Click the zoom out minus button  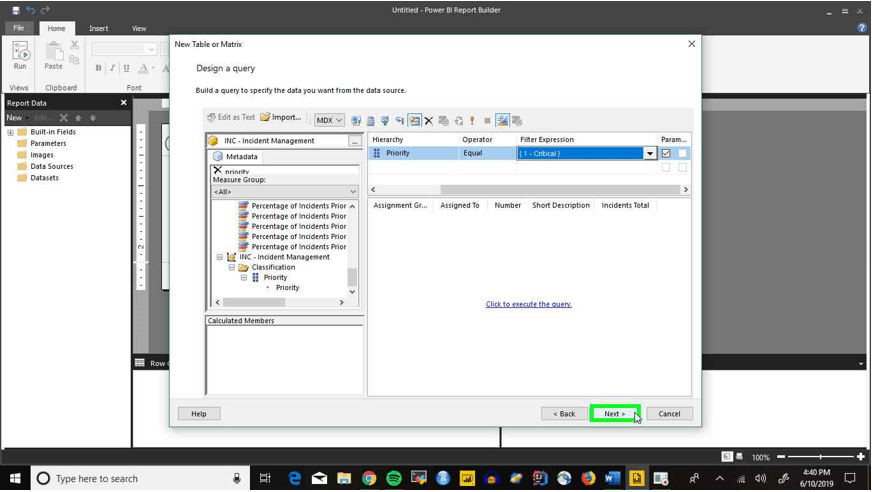[x=781, y=456]
